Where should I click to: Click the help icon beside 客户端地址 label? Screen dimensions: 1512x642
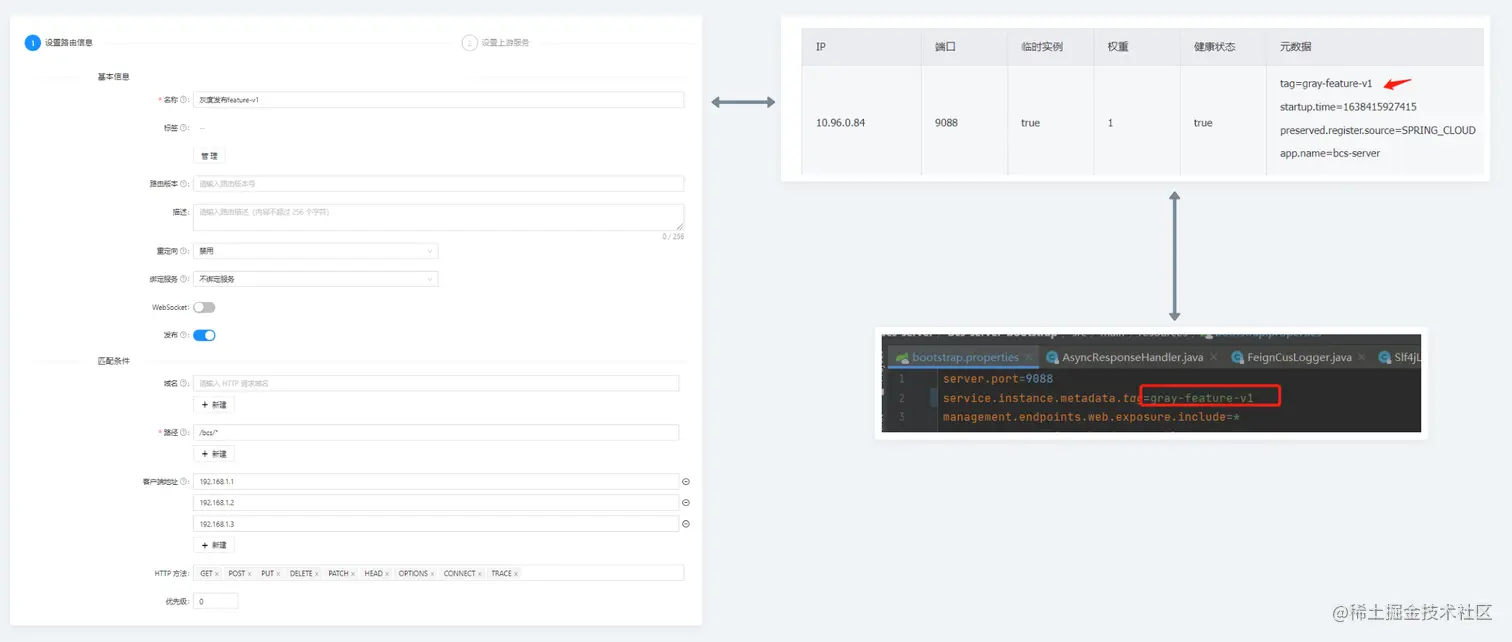click(x=183, y=481)
